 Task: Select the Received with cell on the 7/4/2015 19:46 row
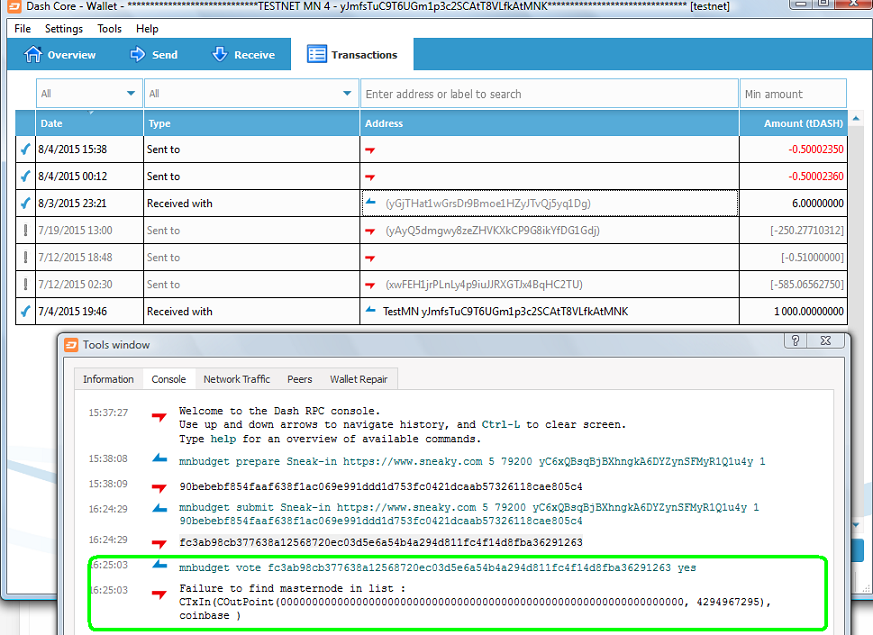pyautogui.click(x=251, y=311)
